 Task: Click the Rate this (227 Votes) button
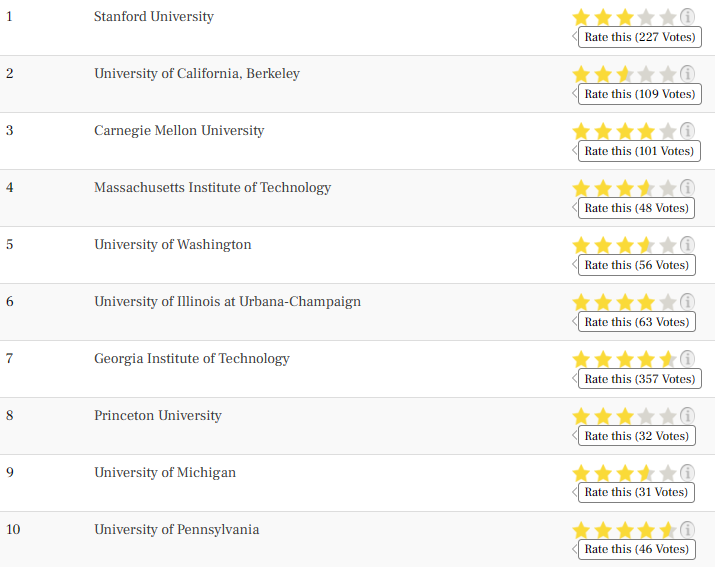click(x=640, y=37)
